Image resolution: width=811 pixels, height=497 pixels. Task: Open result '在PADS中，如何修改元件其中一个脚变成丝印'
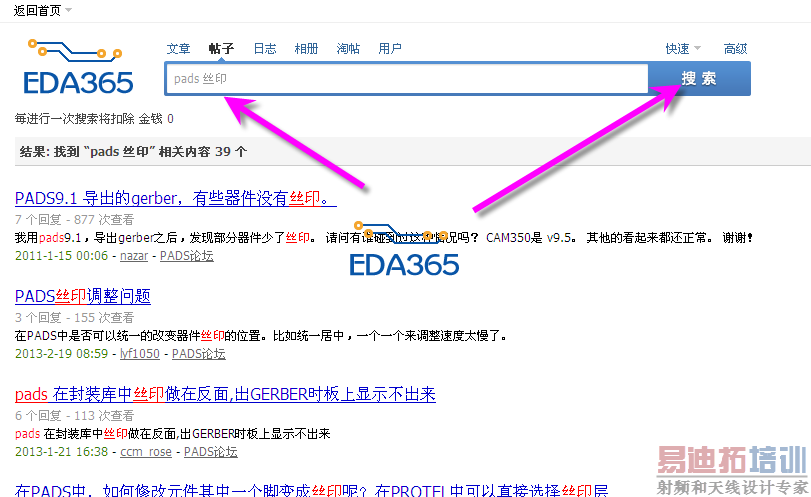[x=312, y=490]
